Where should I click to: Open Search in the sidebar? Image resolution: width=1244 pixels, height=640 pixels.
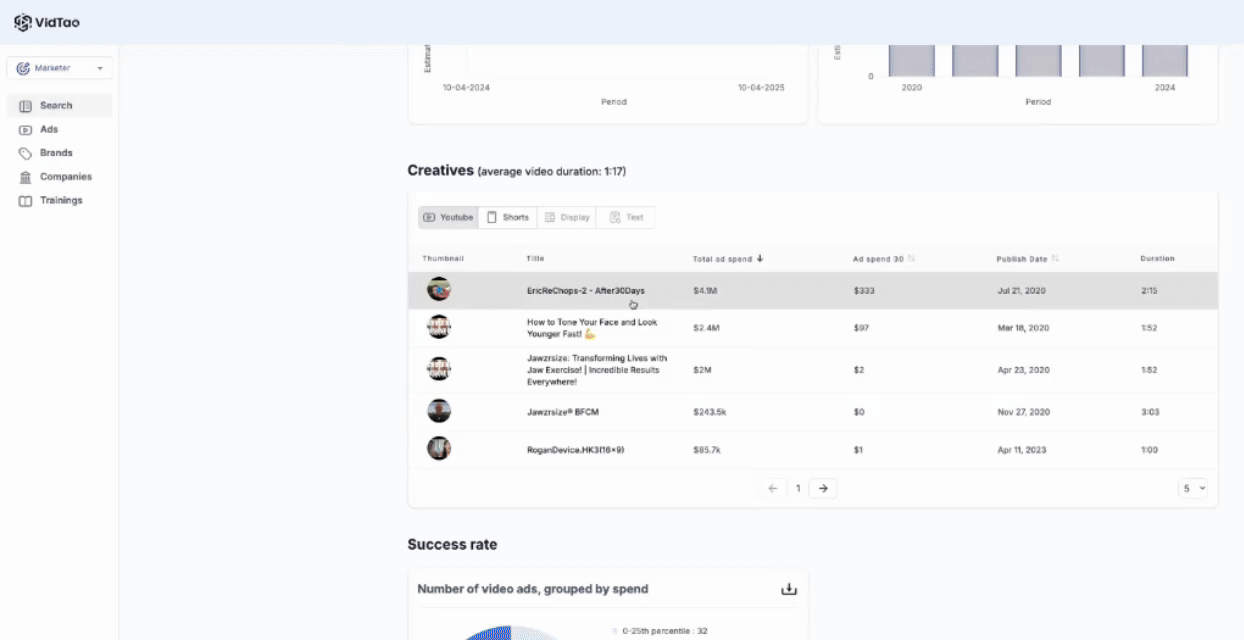pyautogui.click(x=57, y=105)
